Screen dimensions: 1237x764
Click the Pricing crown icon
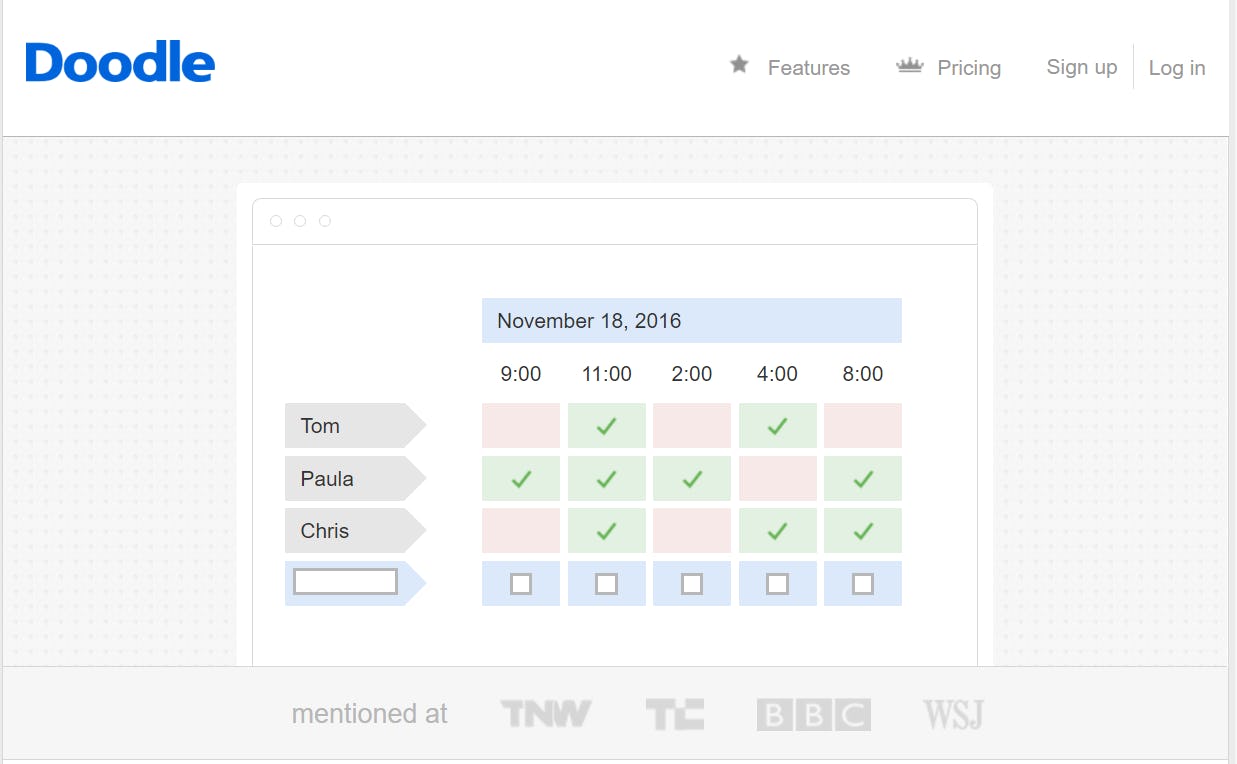[909, 66]
